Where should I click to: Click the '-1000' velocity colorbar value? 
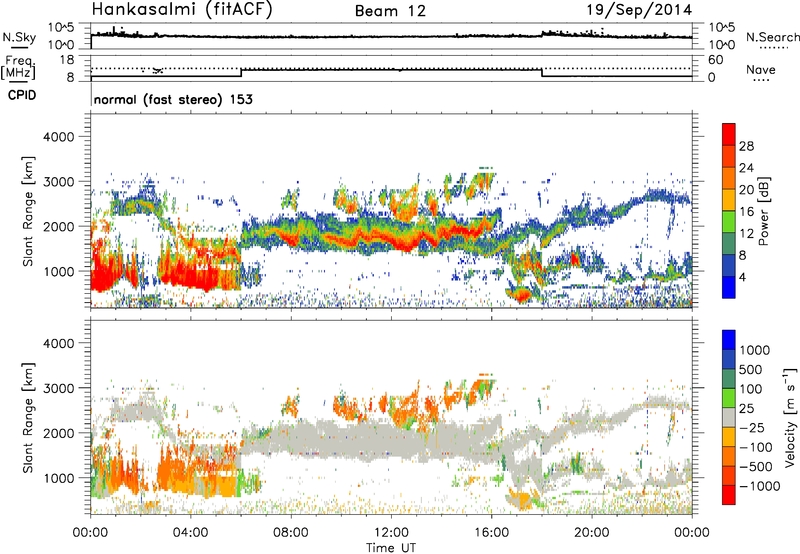tap(760, 486)
